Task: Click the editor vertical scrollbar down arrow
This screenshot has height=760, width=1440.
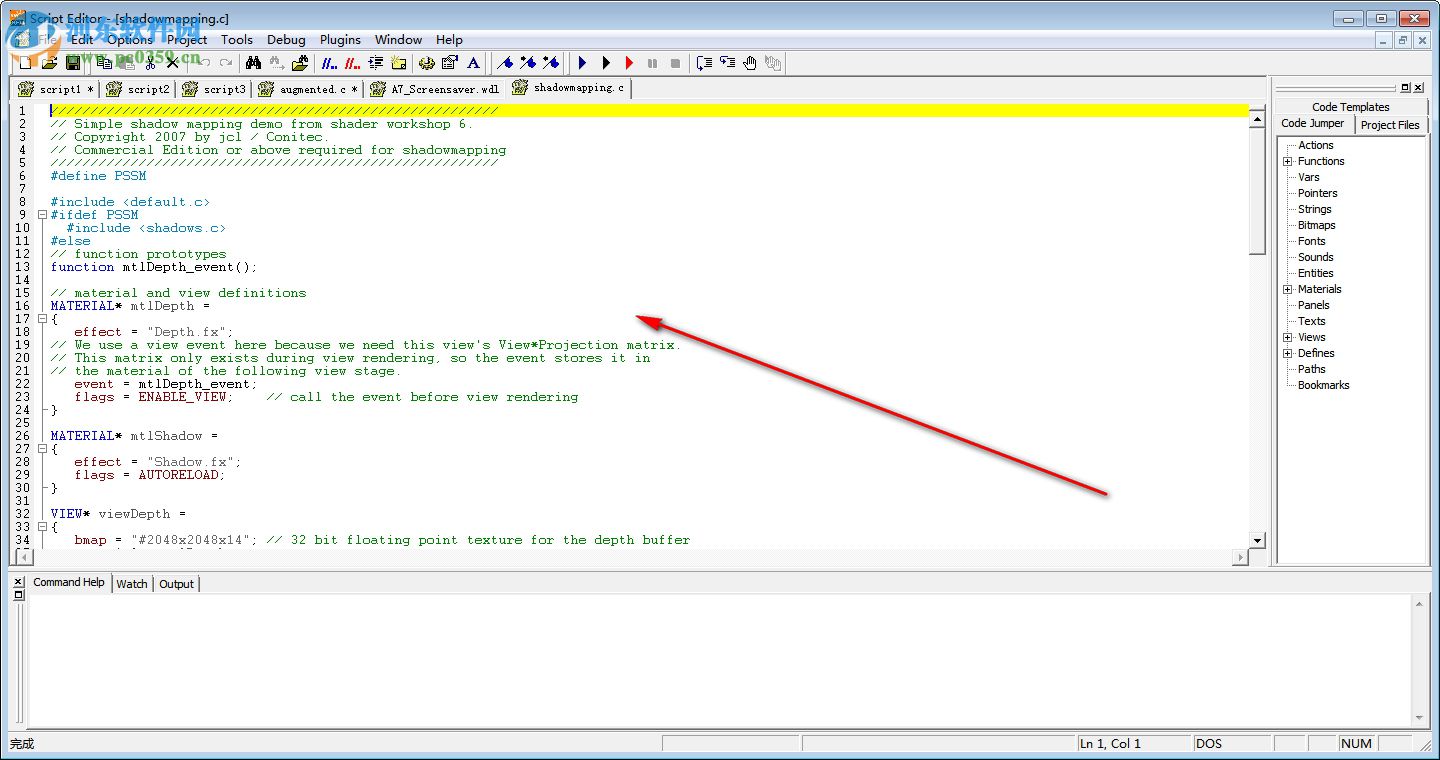Action: pyautogui.click(x=1258, y=540)
